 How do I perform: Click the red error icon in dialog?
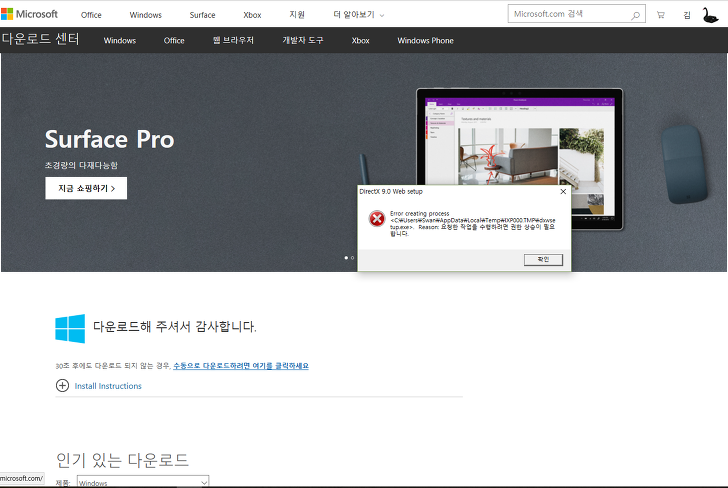tap(377, 218)
